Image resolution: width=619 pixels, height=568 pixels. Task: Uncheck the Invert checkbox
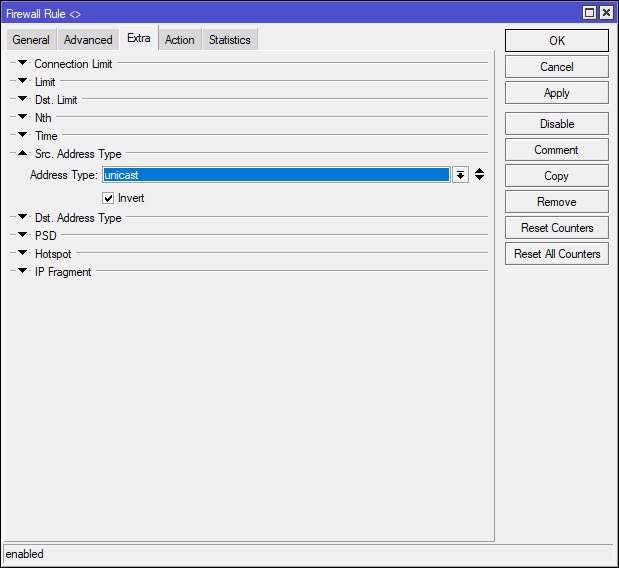click(108, 198)
